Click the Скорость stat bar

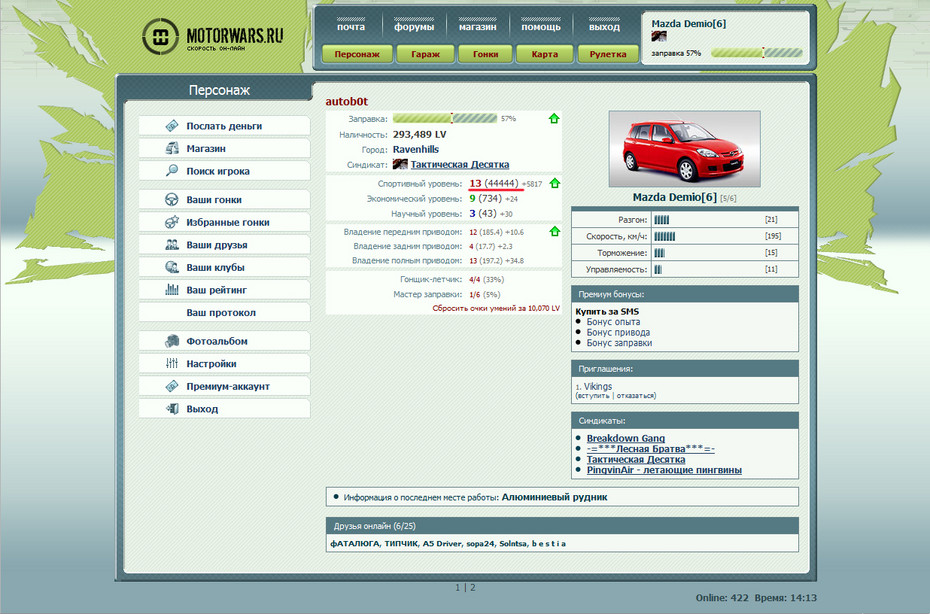(664, 236)
